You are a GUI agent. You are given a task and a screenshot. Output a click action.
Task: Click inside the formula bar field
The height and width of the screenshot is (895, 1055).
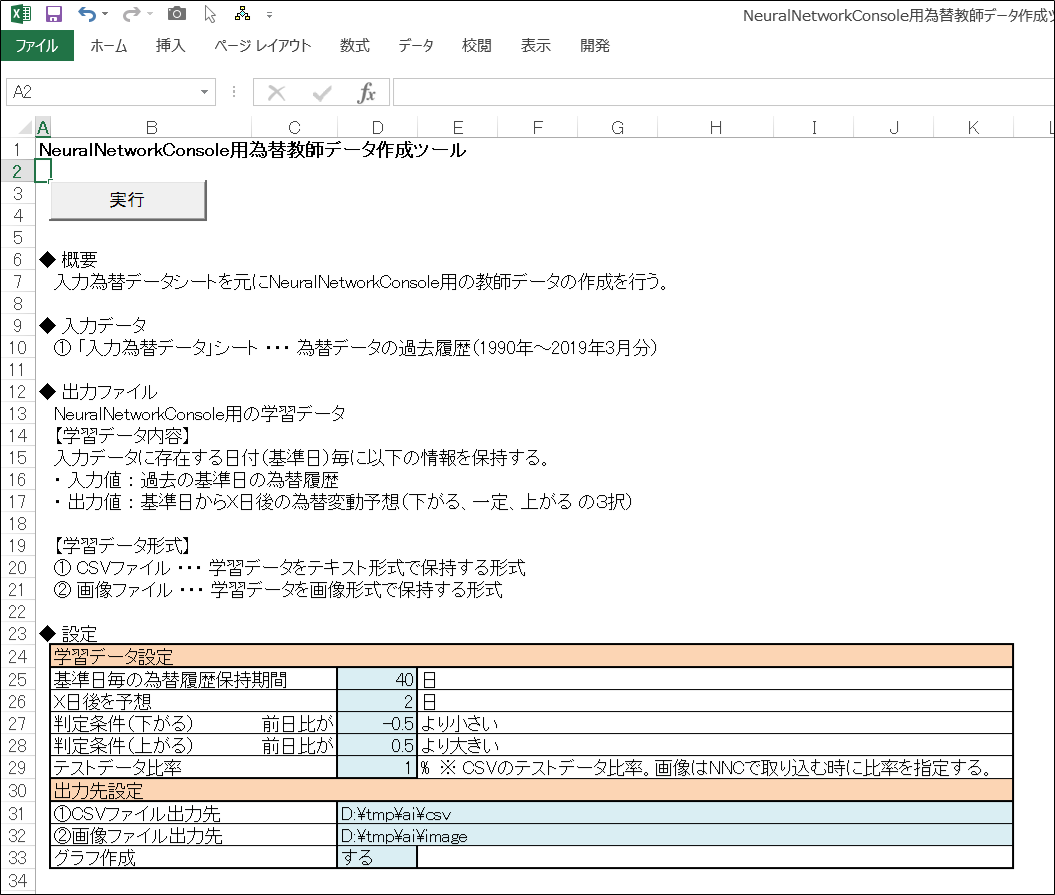coord(723,92)
